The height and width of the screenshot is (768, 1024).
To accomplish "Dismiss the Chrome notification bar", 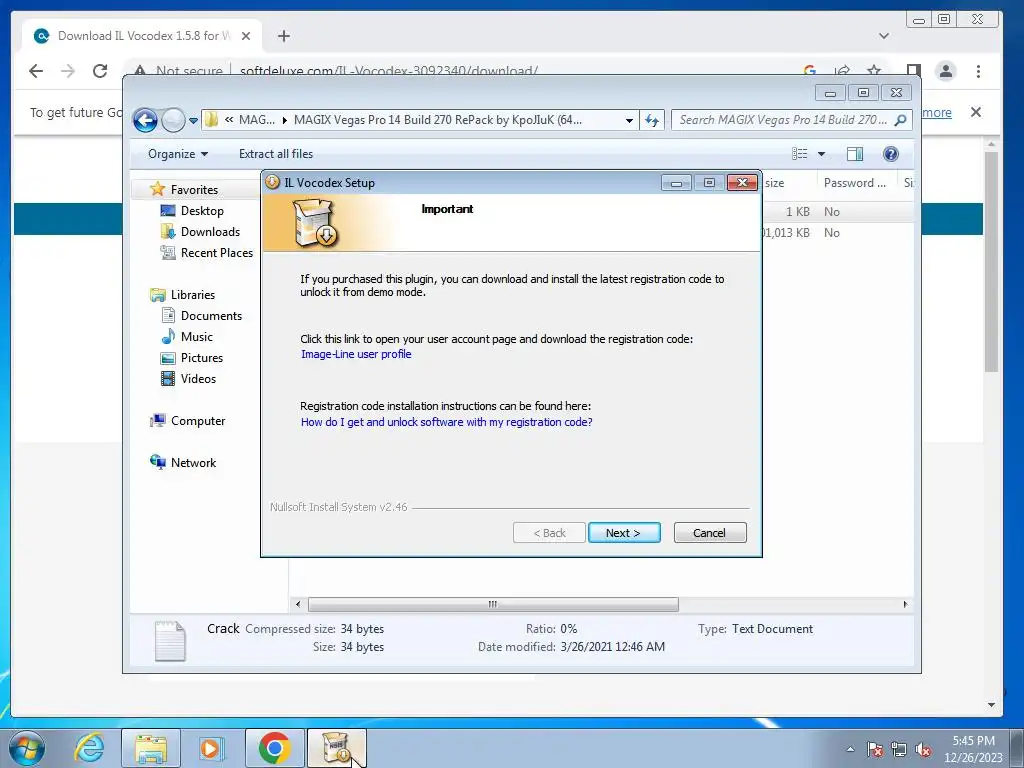I will [x=976, y=112].
